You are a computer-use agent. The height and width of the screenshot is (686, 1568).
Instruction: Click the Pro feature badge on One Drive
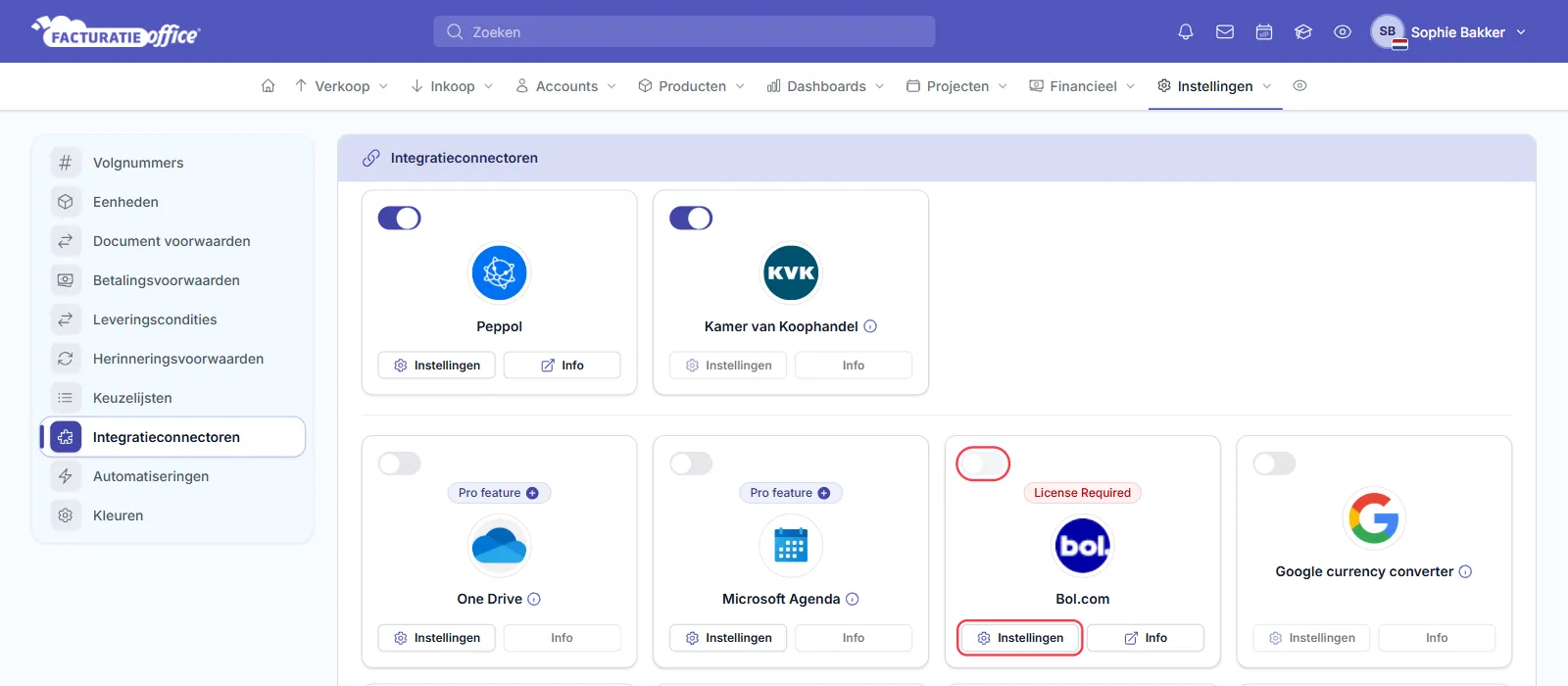tap(499, 493)
